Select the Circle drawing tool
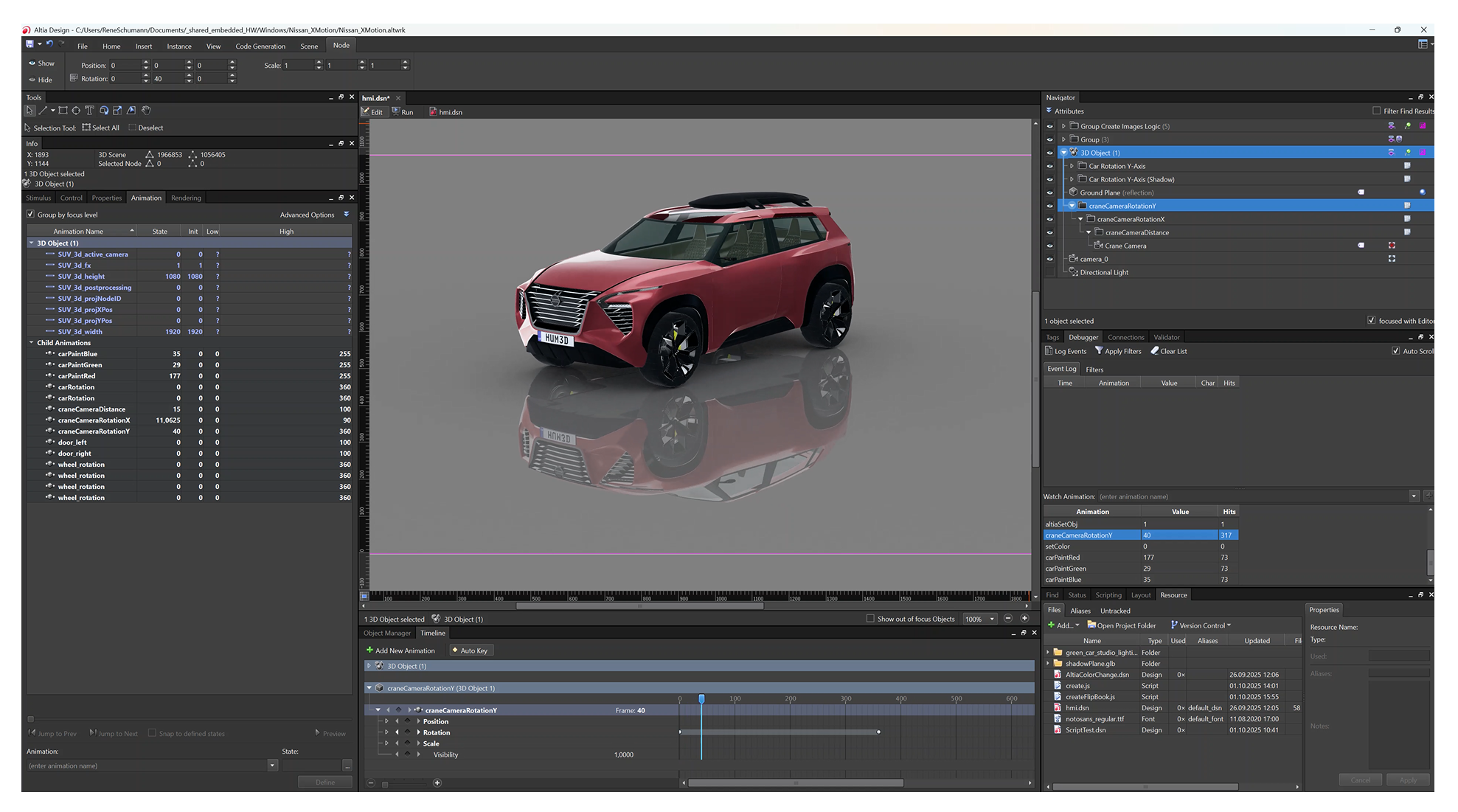 [76, 111]
